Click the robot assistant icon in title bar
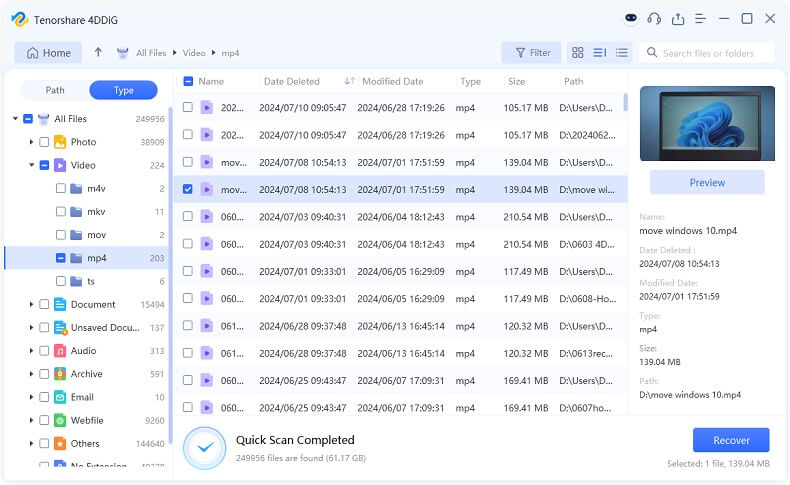Image resolution: width=790 pixels, height=485 pixels. pyautogui.click(x=631, y=18)
